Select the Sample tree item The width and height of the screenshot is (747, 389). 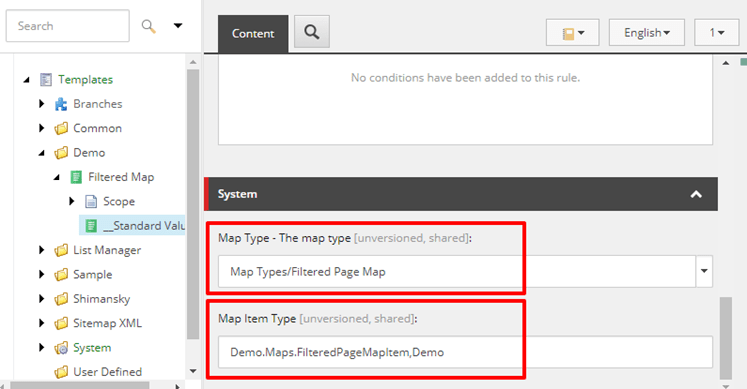[x=92, y=274]
